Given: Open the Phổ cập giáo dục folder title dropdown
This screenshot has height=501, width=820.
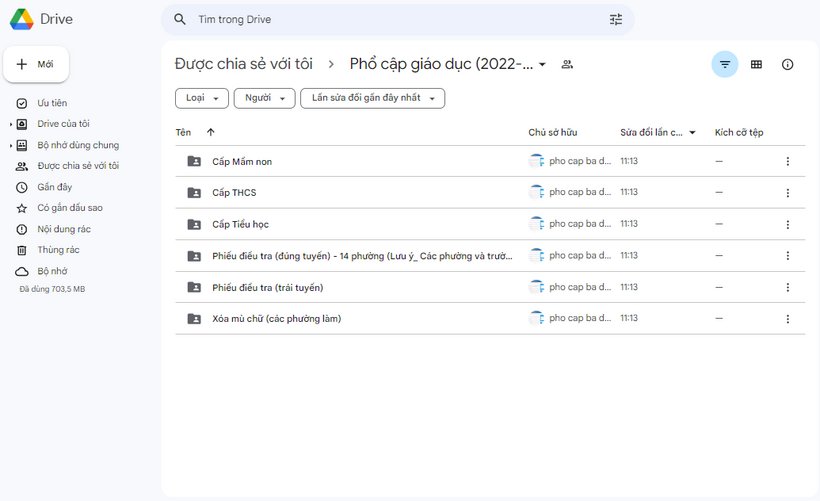Looking at the screenshot, I should pyautogui.click(x=542, y=64).
